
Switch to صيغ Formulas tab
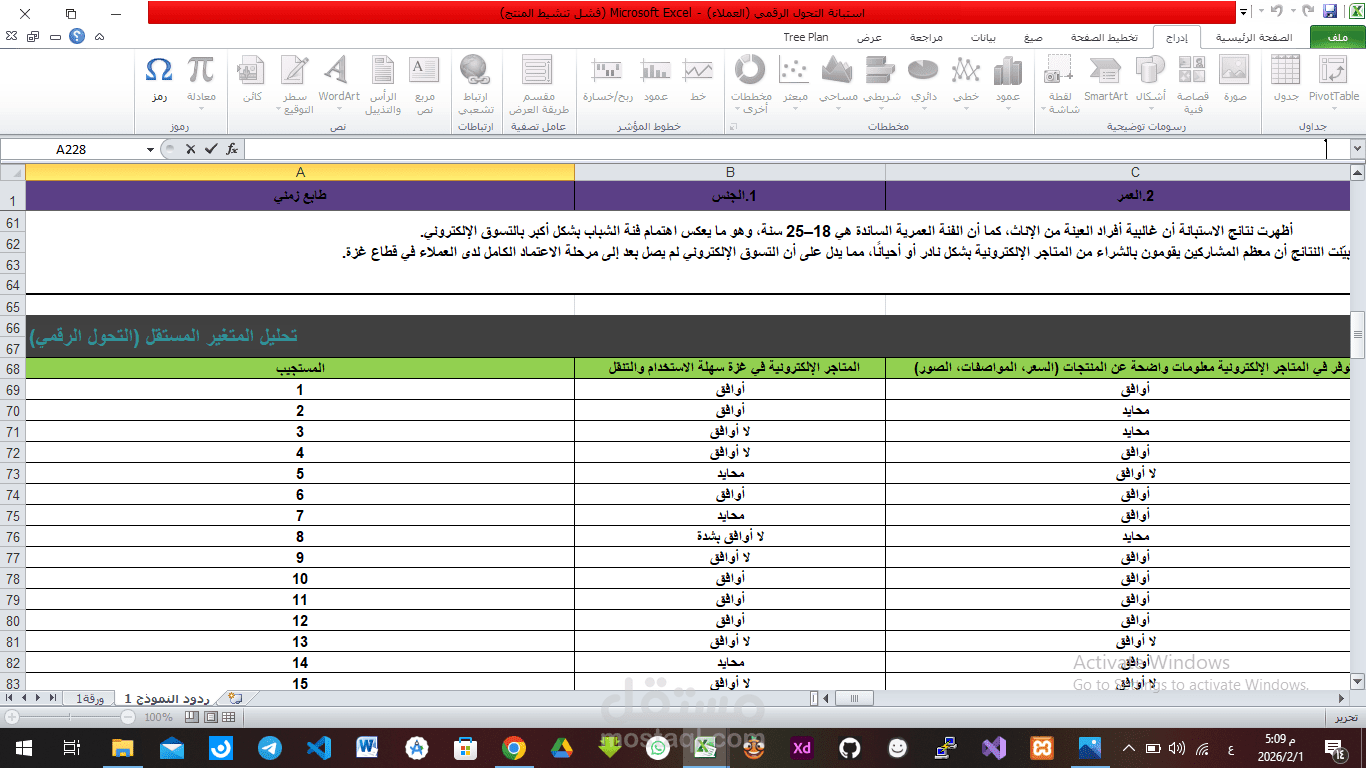coord(1033,37)
